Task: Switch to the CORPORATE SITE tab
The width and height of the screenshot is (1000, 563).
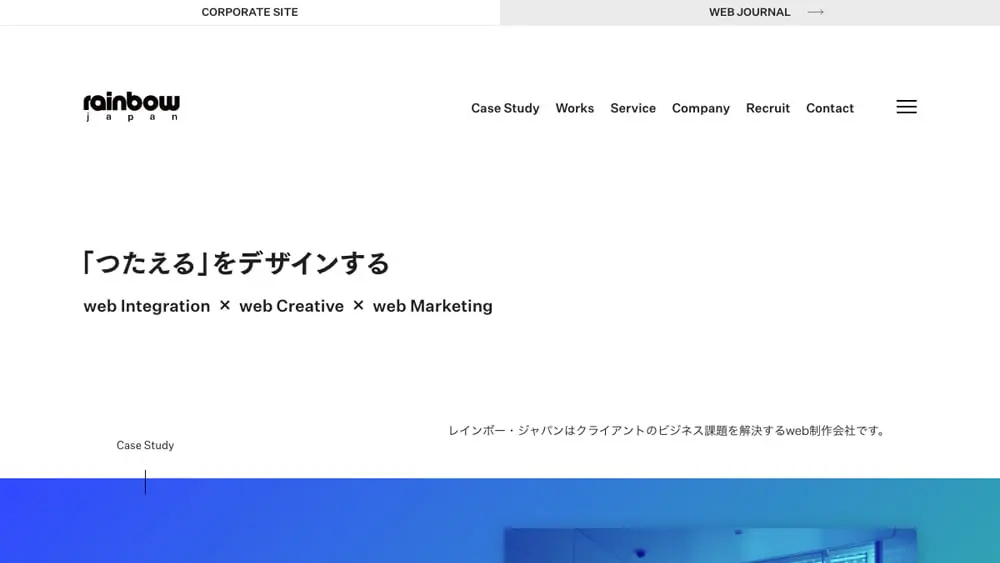Action: click(x=250, y=12)
